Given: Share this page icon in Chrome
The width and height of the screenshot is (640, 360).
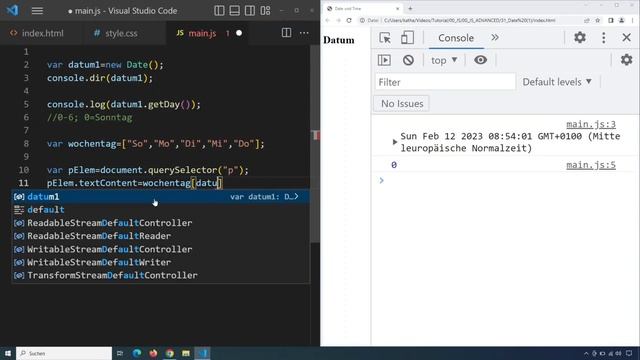Looking at the screenshot, I should (x=587, y=20).
